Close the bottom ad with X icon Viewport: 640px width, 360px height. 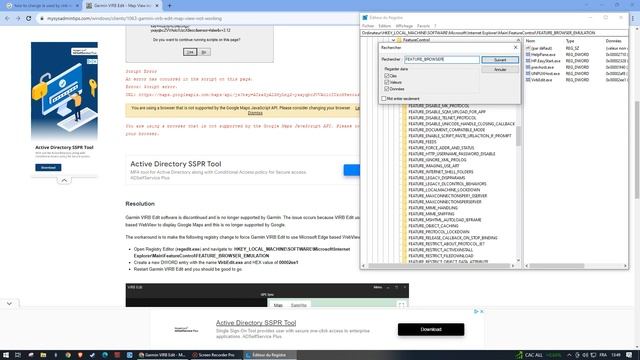[x=482, y=311]
